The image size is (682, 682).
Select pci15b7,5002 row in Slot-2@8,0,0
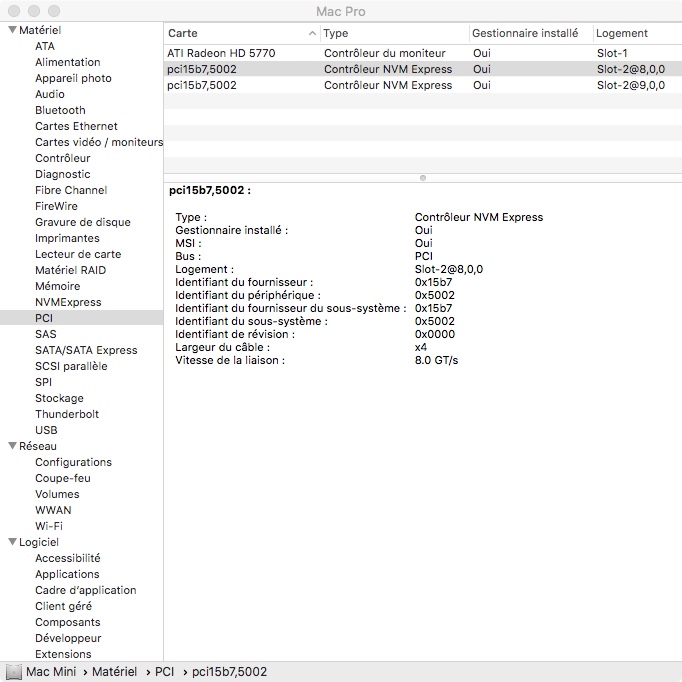423,69
